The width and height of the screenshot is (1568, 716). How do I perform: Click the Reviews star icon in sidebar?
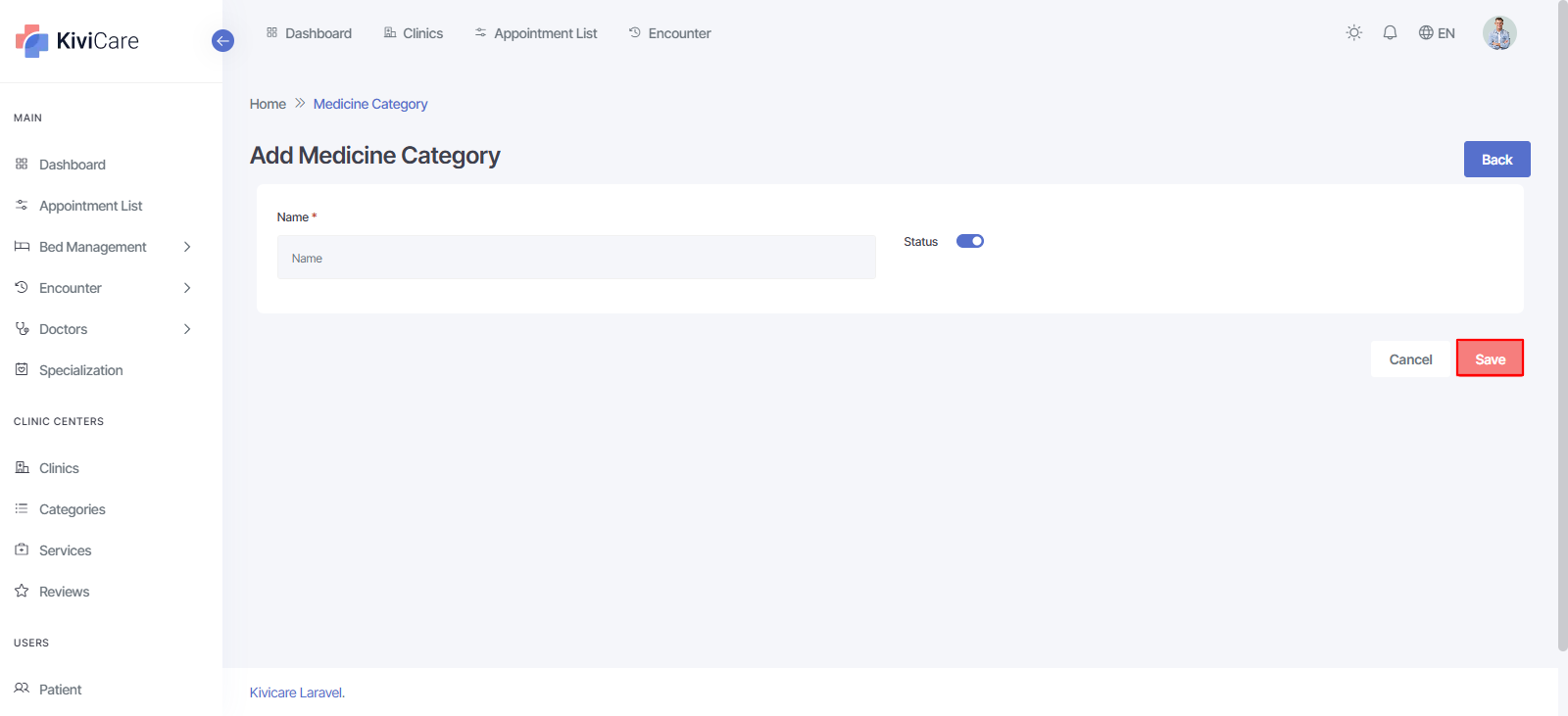pyautogui.click(x=22, y=591)
